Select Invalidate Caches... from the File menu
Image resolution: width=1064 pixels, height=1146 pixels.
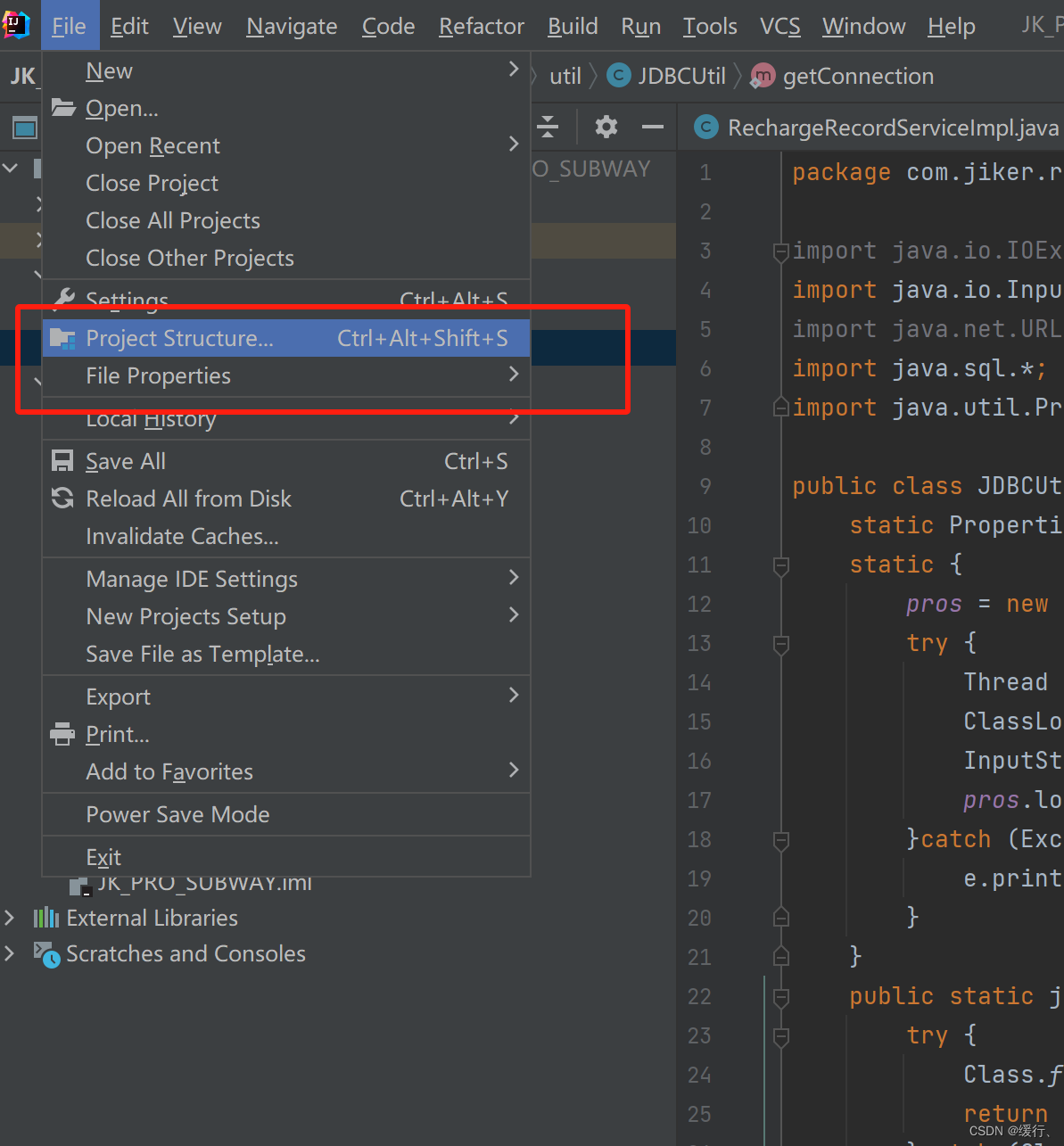pyautogui.click(x=181, y=536)
